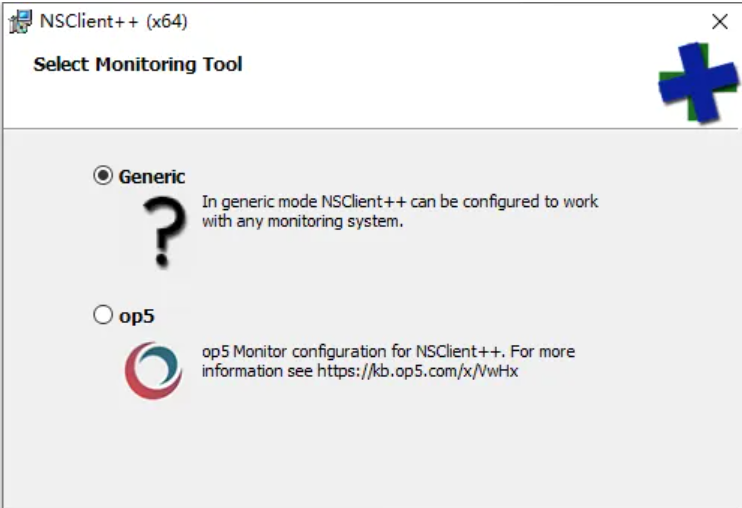Click the blue and green plus logo

698,81
